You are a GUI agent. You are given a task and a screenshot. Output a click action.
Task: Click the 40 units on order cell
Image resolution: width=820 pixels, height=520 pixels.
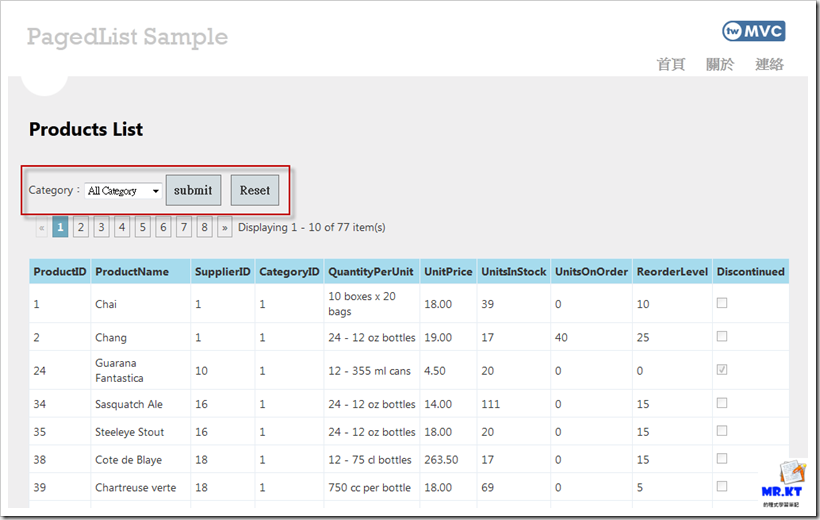[x=591, y=337]
